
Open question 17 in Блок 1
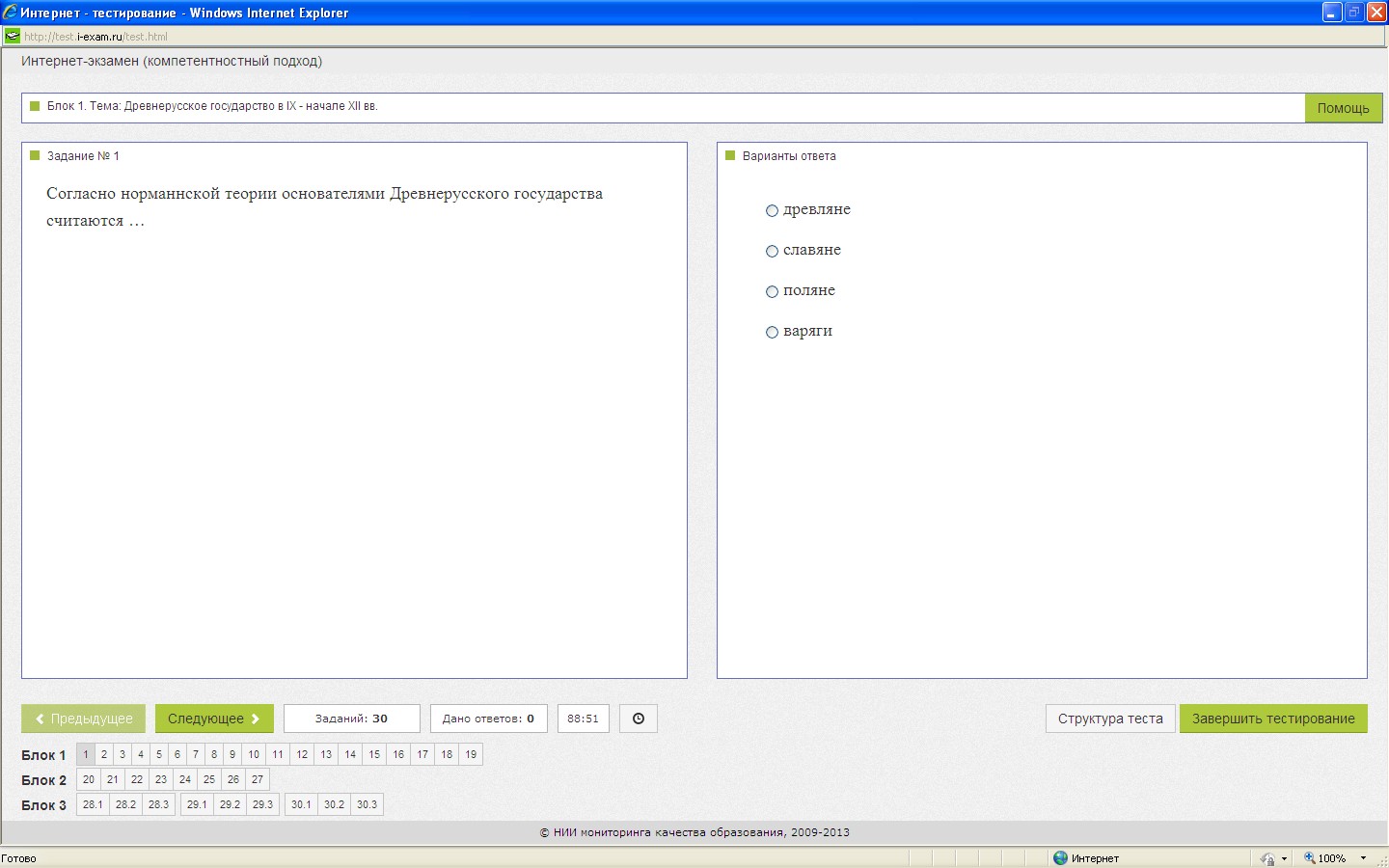[x=422, y=754]
